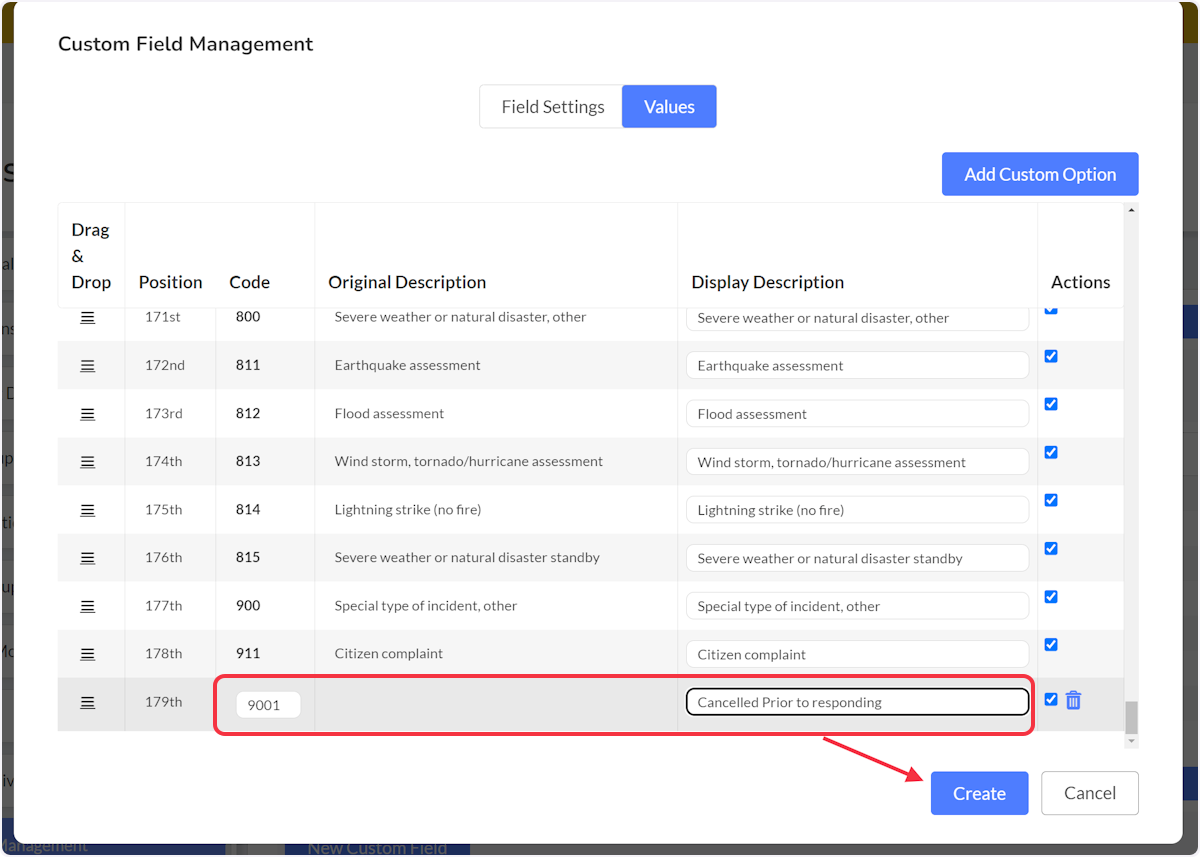
Task: Toggle checkbox for Citizen complaint row
Action: tap(1051, 645)
